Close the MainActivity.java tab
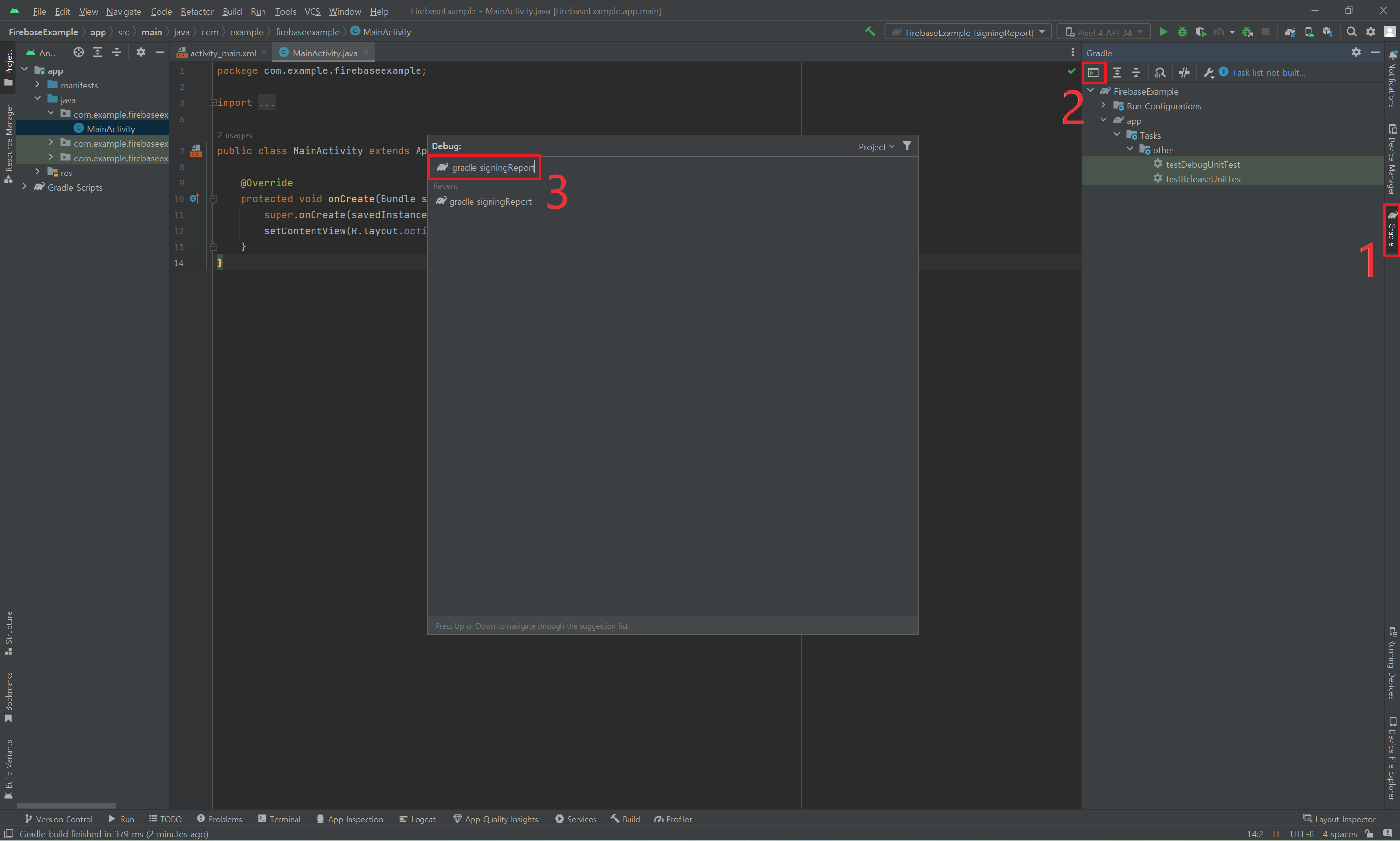This screenshot has width=1400, height=841. 366,52
